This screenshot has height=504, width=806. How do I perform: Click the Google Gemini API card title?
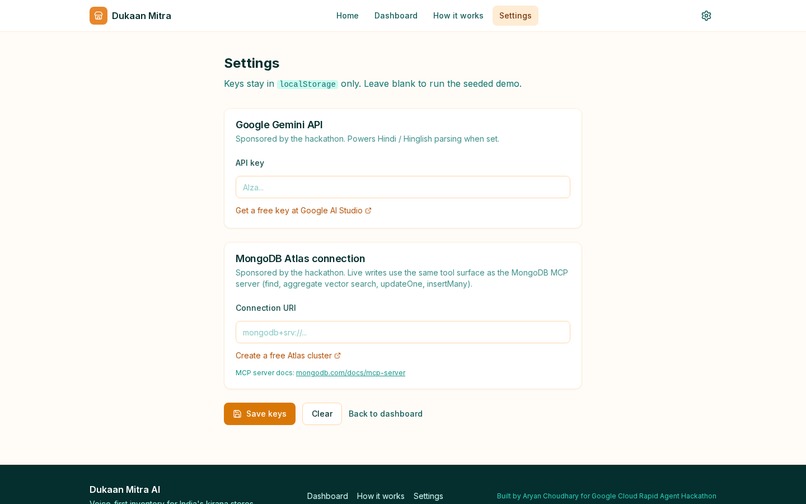click(279, 124)
